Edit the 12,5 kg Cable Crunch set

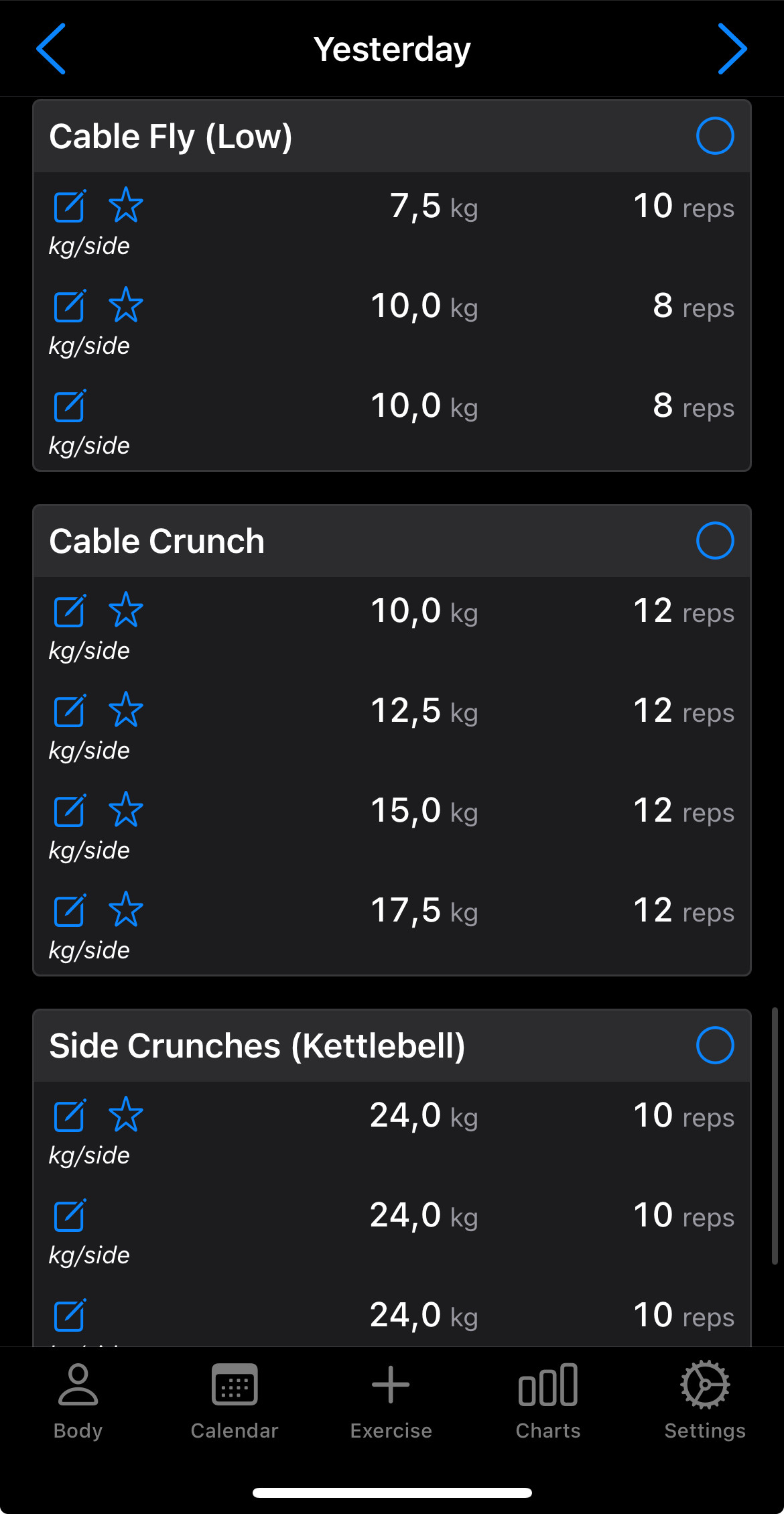70,710
